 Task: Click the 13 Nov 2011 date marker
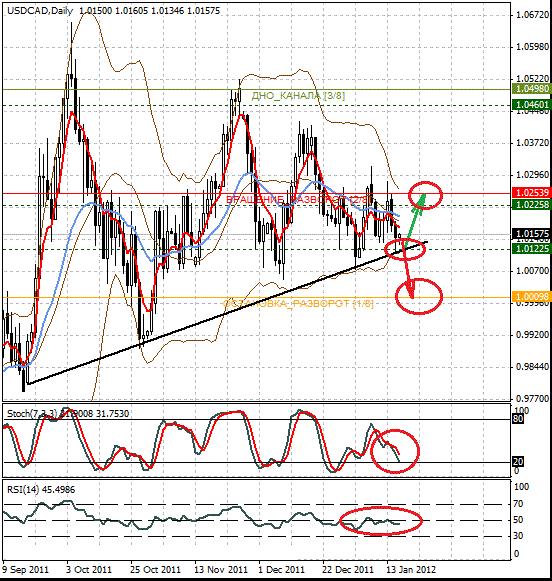[x=221, y=570]
